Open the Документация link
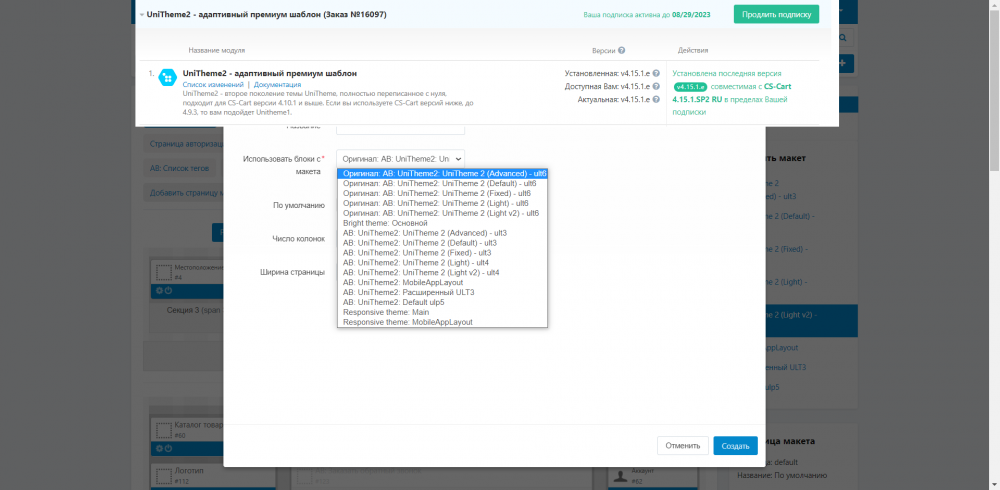Viewport: 1000px width, 490px height. pyautogui.click(x=277, y=85)
